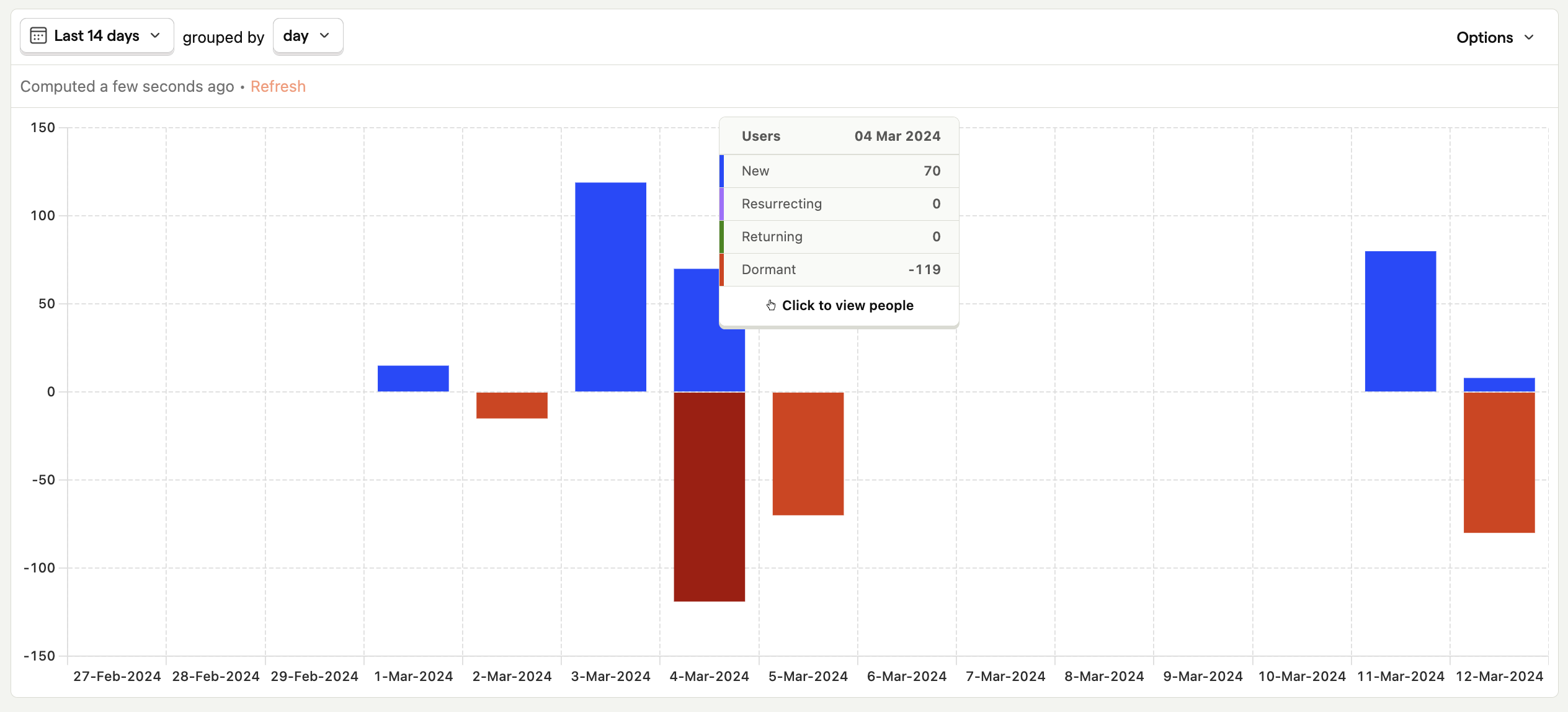
Task: Click the dark red Dormant bar for 4-Mar-2024
Action: (x=709, y=496)
